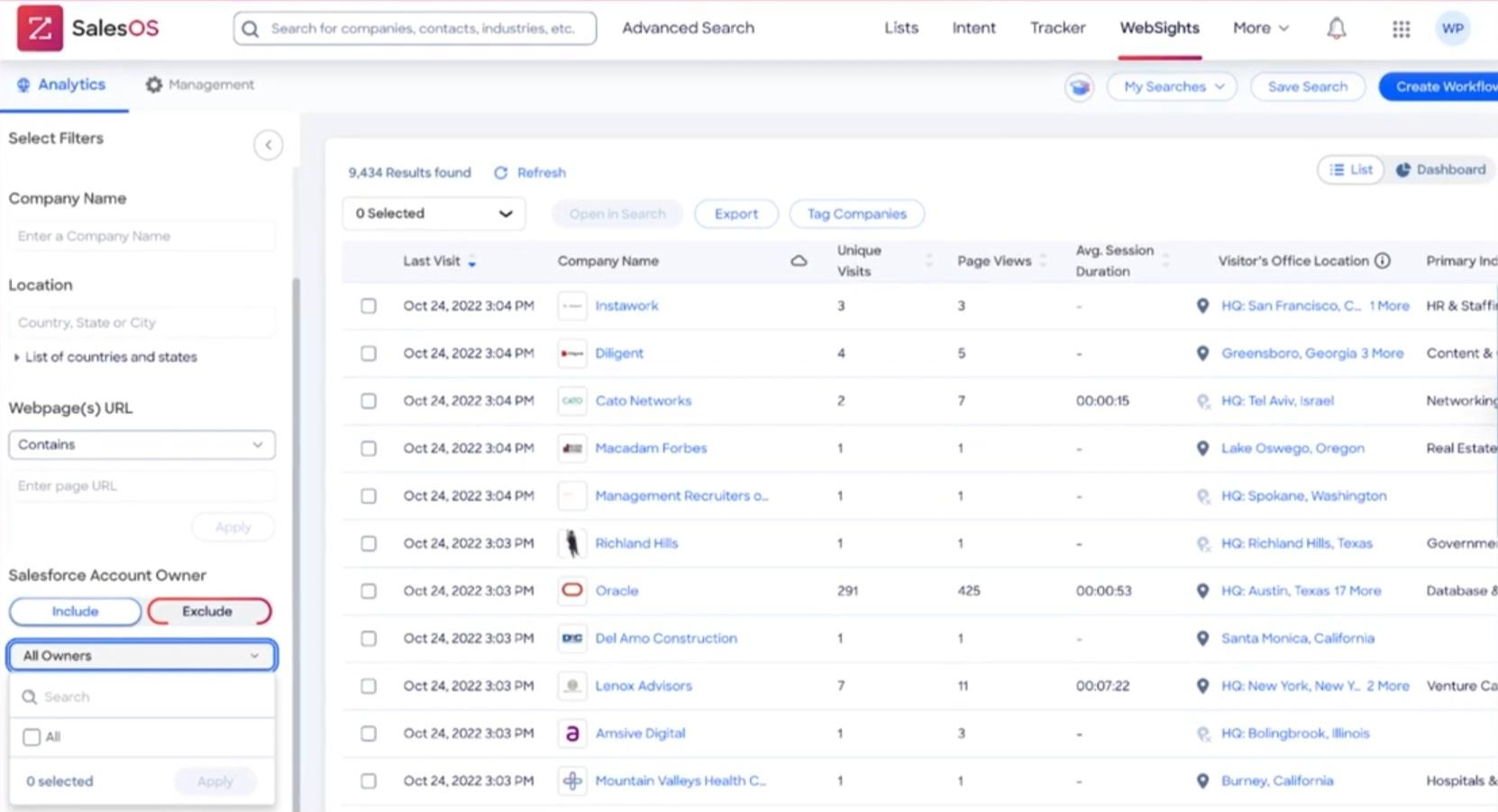Click the location pin for Santa Monica
Screen dimensions: 1498x812
point(1202,638)
